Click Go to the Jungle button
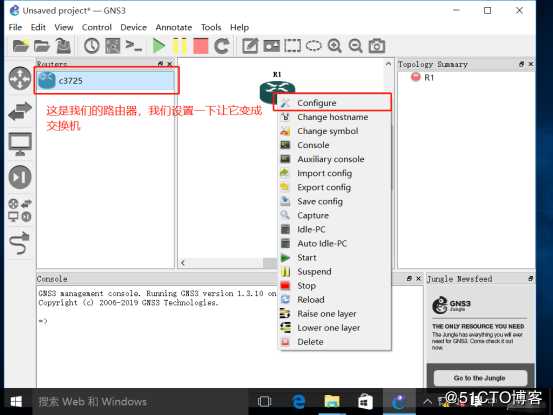The height and width of the screenshot is (415, 553). [x=480, y=378]
